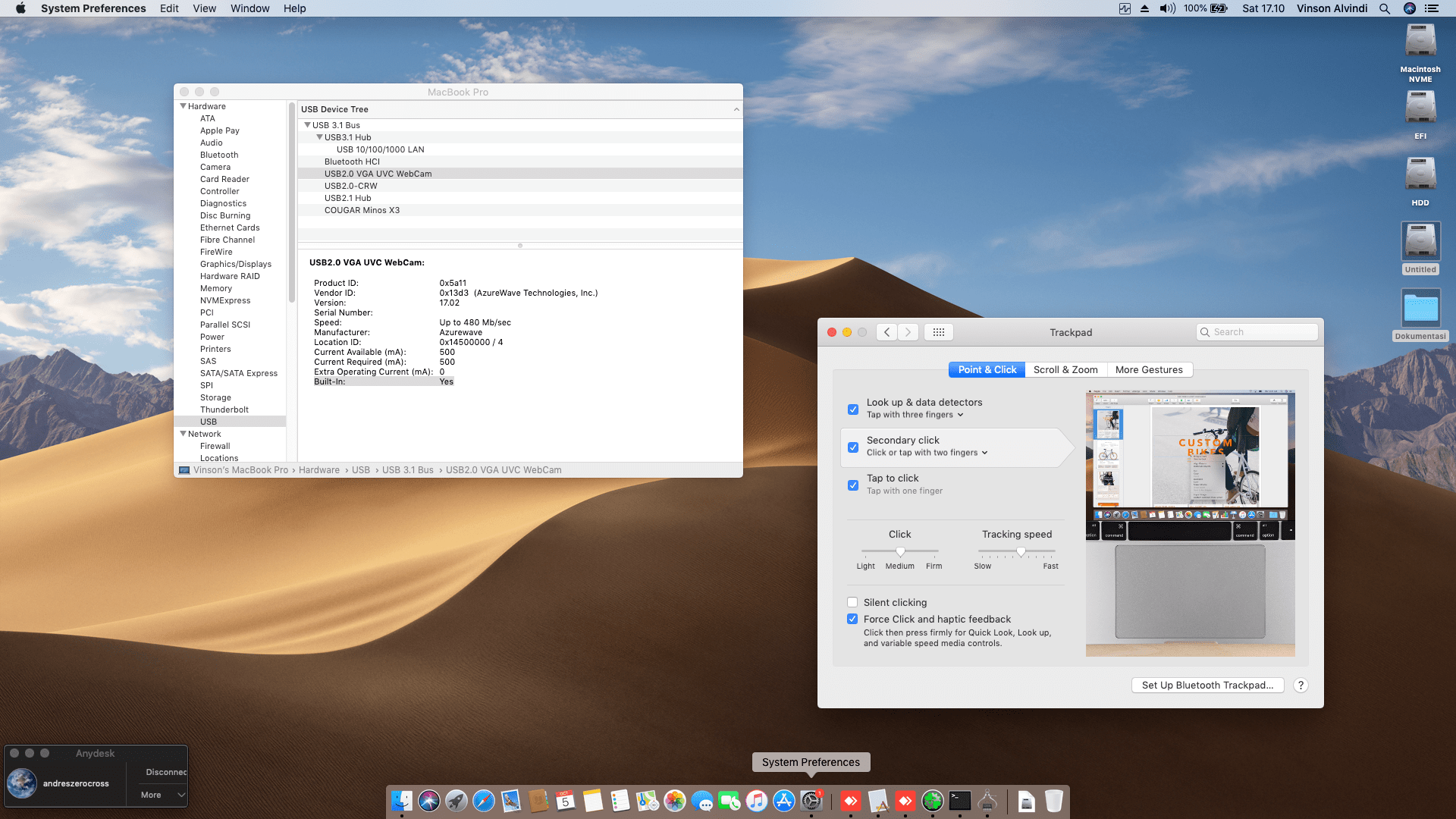Collapse the Hardware section in System Information
The image size is (1456, 819).
[183, 106]
